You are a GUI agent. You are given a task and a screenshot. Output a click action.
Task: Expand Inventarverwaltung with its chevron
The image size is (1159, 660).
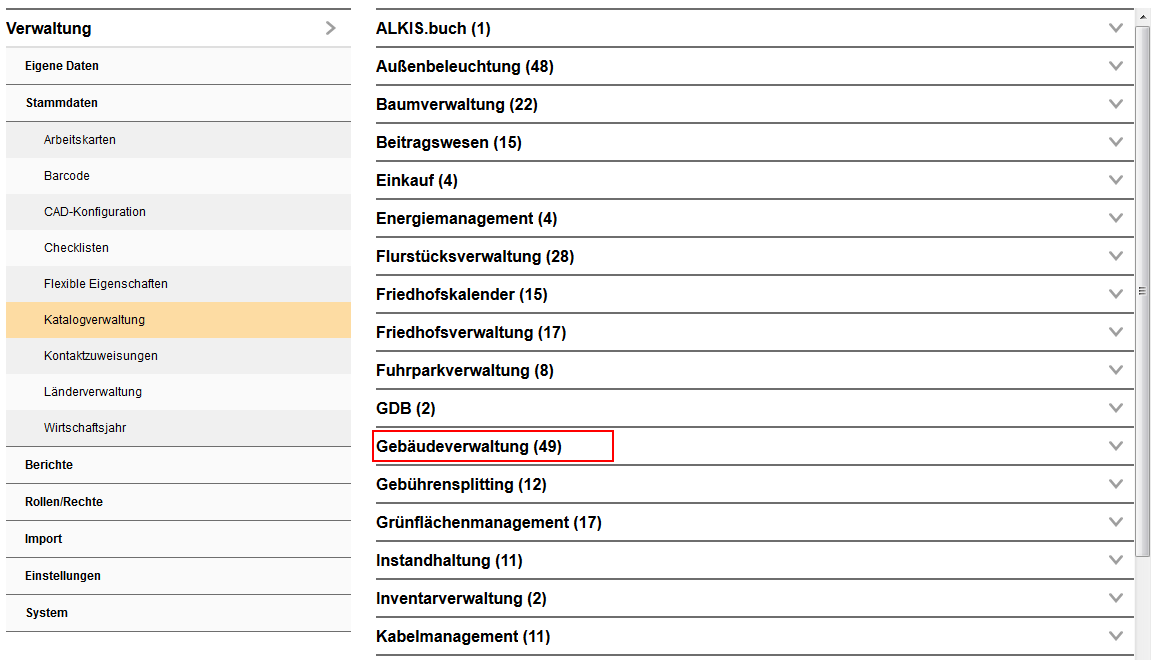point(1116,598)
